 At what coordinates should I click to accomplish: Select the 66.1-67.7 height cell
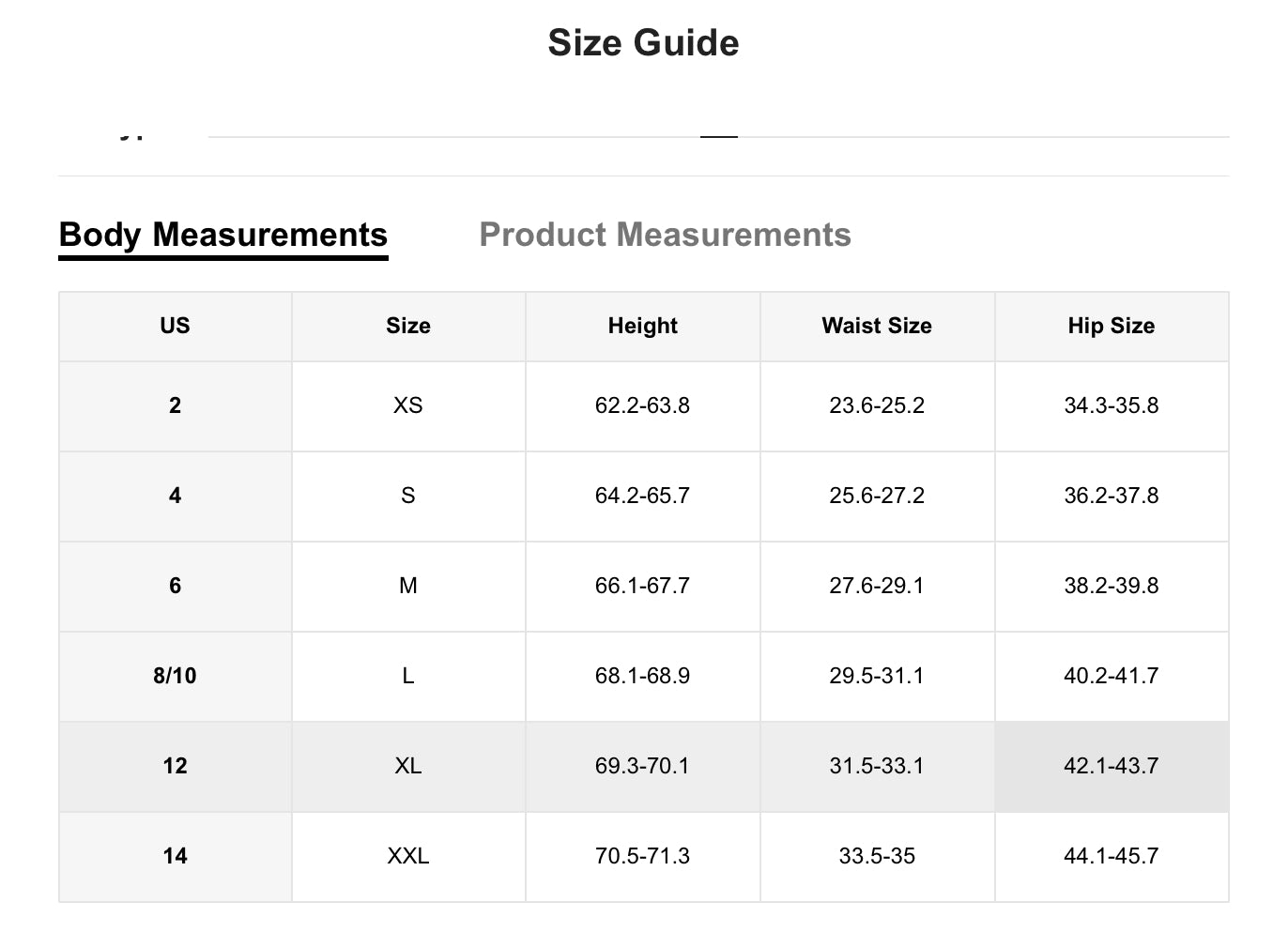click(642, 586)
